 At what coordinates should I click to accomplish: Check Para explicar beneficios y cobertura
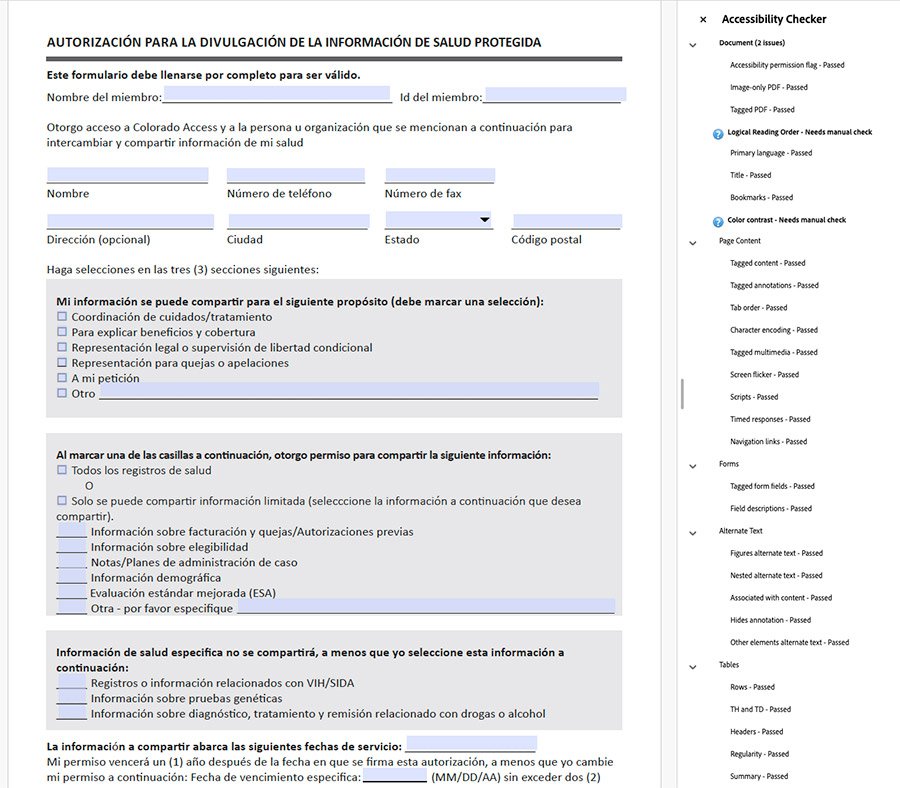[62, 332]
